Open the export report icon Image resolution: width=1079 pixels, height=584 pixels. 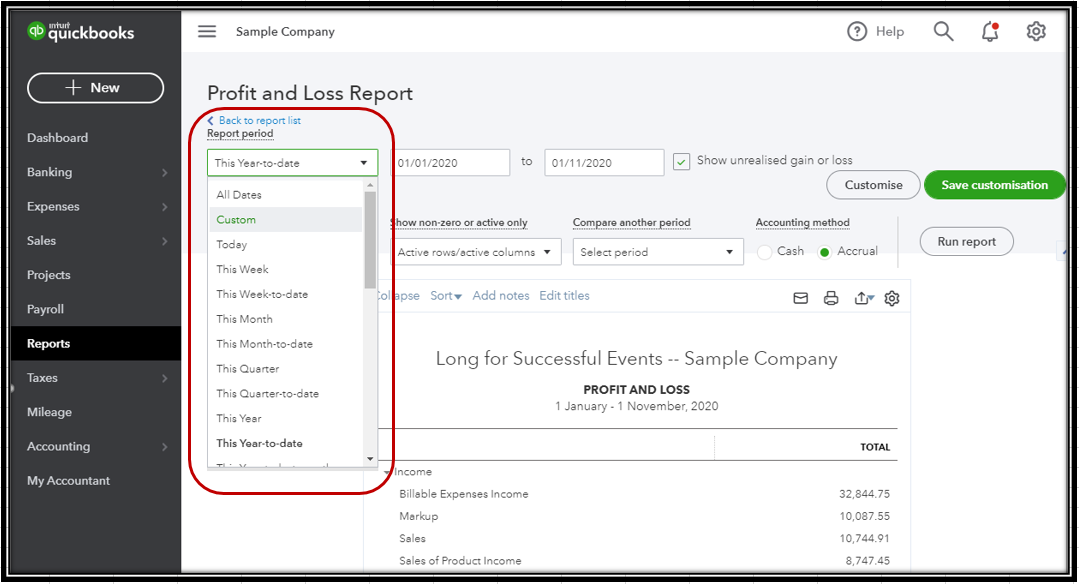click(x=864, y=299)
